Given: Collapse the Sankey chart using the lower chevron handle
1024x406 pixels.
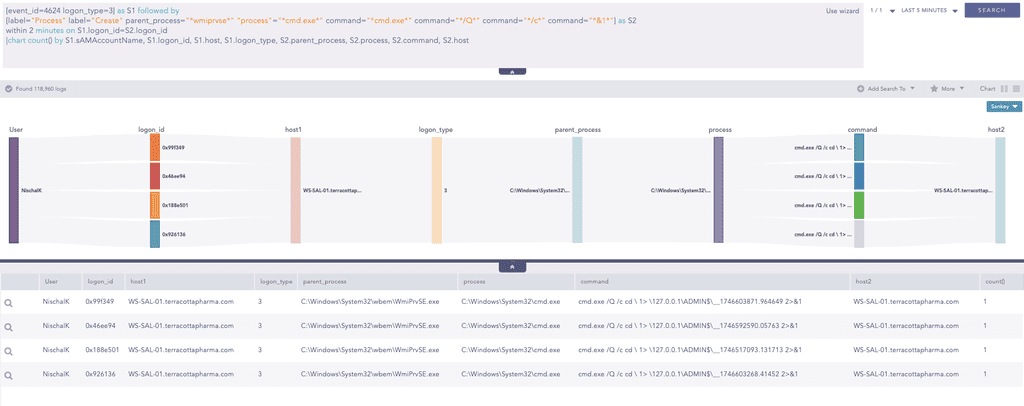Looking at the screenshot, I should (511, 267).
